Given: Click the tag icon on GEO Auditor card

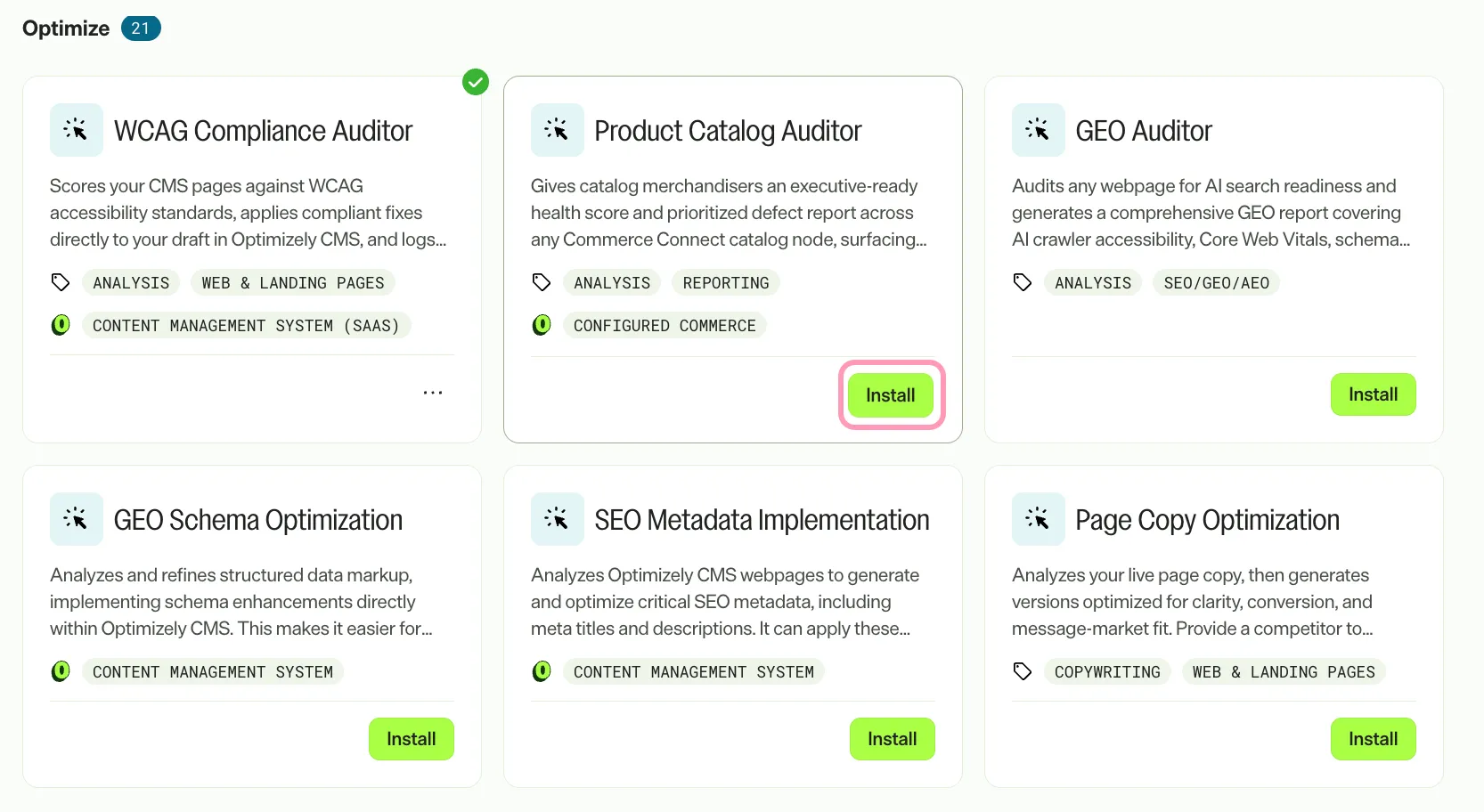Looking at the screenshot, I should click(1023, 282).
